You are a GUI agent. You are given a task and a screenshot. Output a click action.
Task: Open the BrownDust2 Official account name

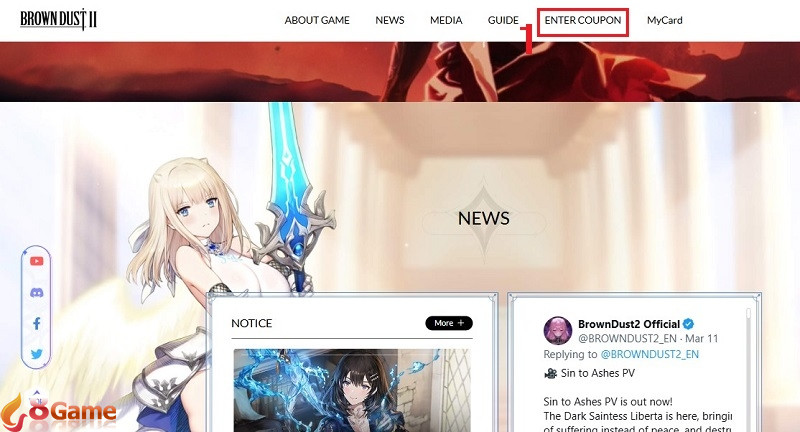pyautogui.click(x=628, y=324)
